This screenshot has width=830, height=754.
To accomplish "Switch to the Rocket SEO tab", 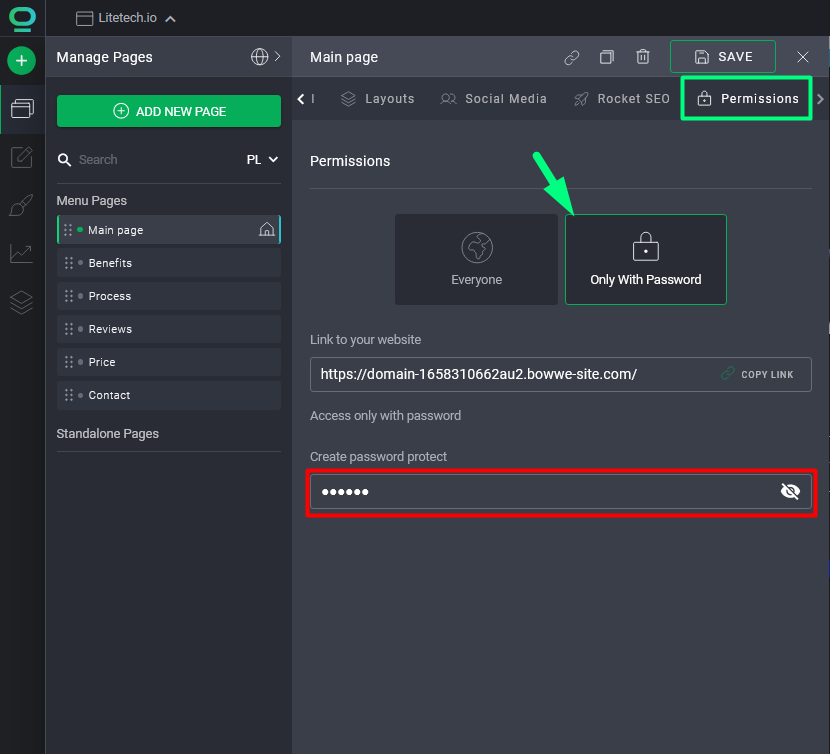I will [x=622, y=99].
